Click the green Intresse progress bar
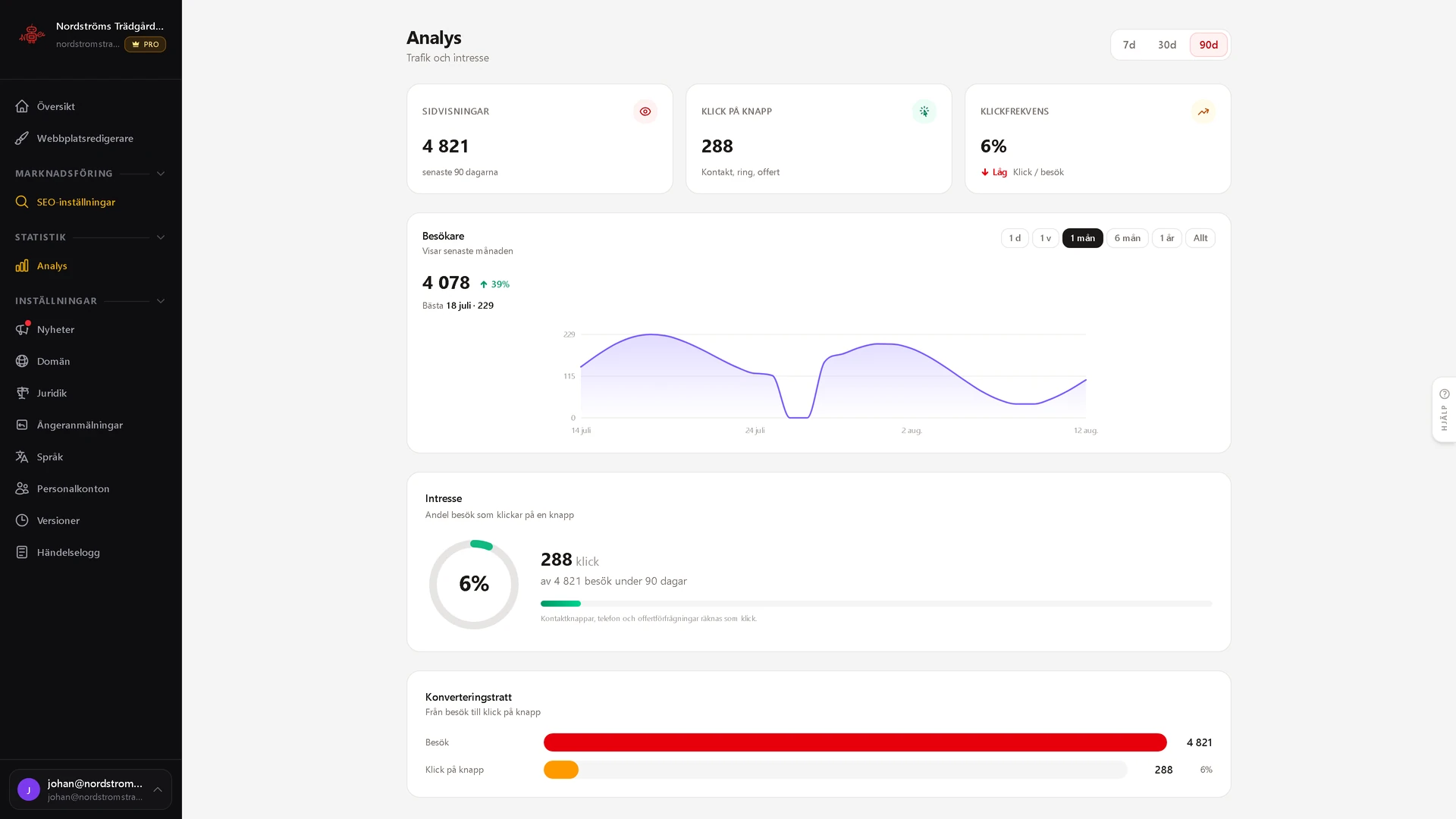This screenshot has height=819, width=1456. (x=560, y=604)
